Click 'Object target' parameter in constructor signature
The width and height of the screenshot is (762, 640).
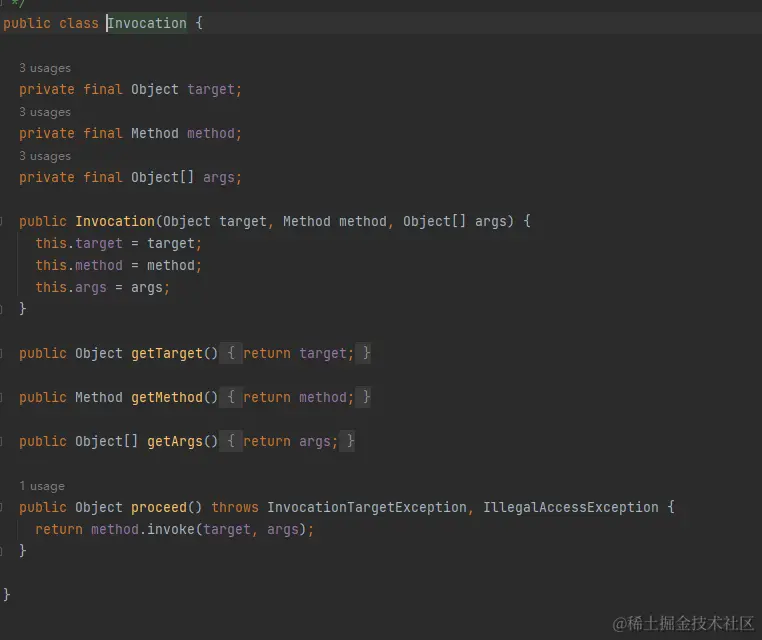tap(215, 222)
